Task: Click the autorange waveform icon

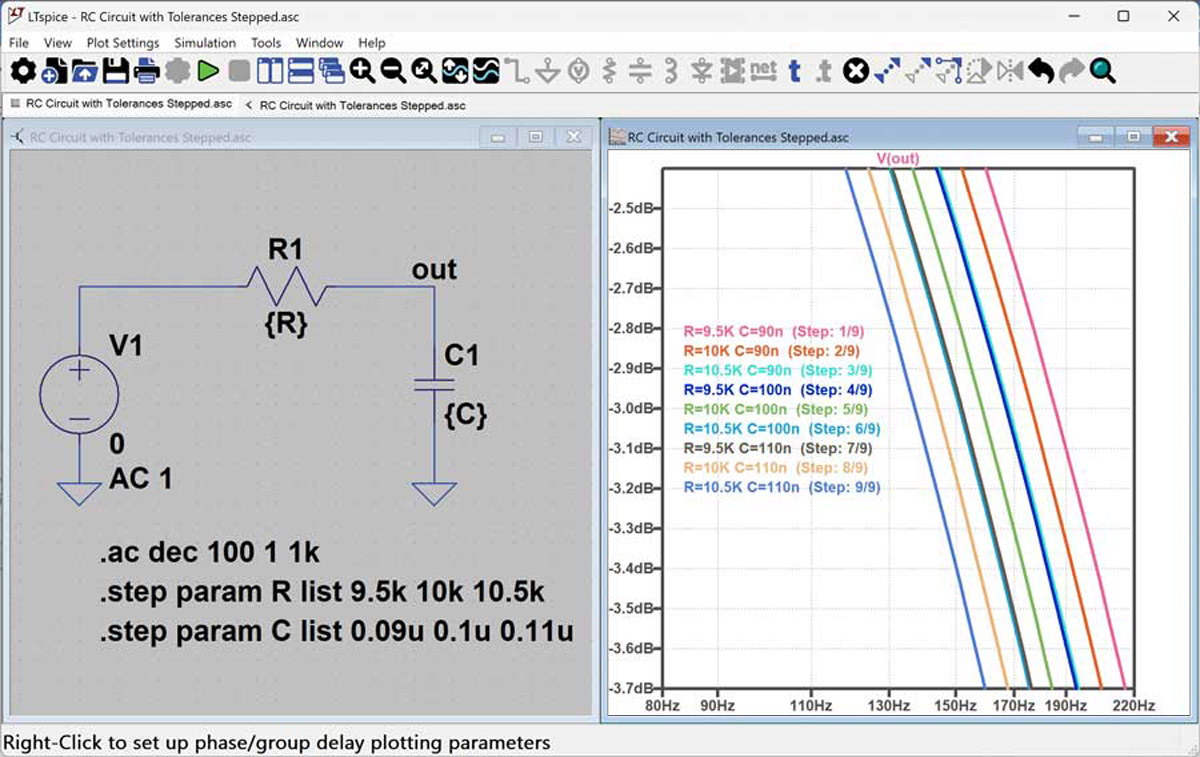Action: coord(455,71)
